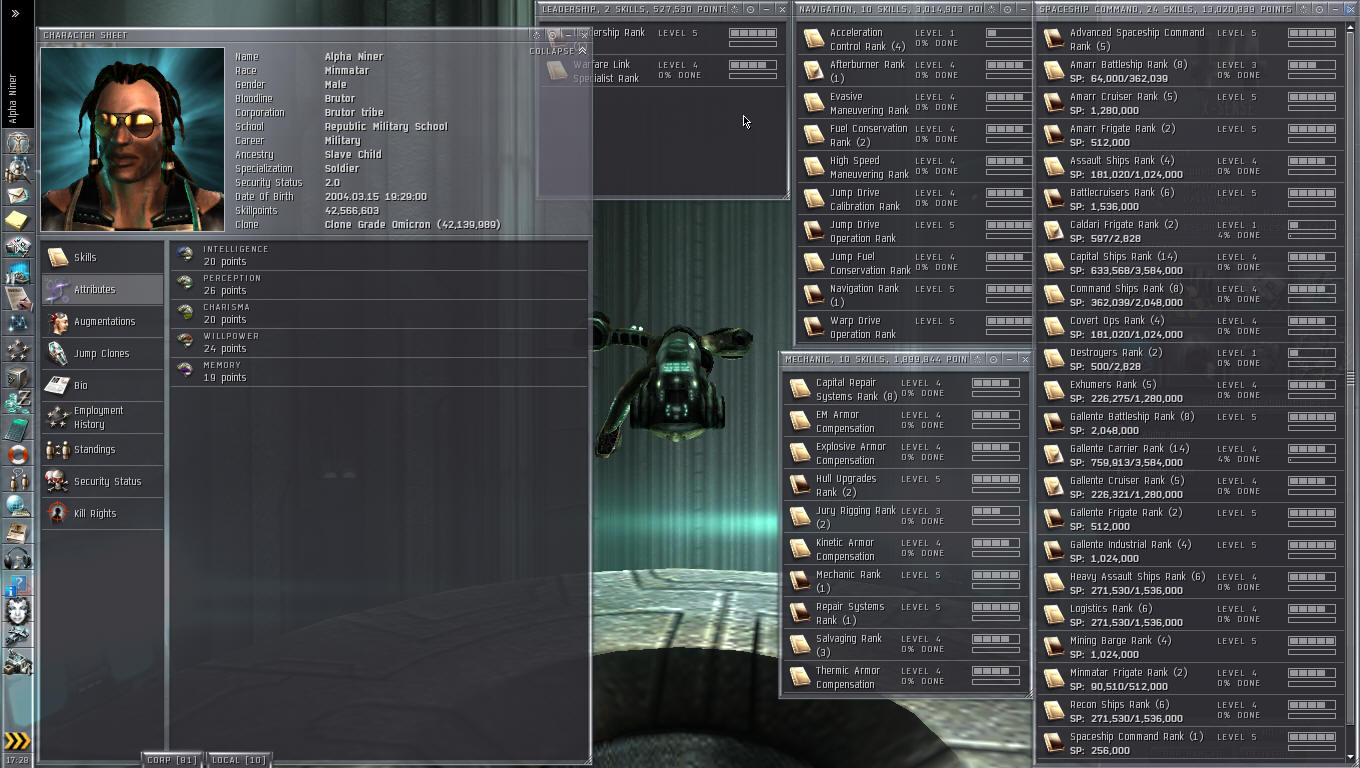
Task: Open the Local [10] chat channel
Action: (239, 760)
